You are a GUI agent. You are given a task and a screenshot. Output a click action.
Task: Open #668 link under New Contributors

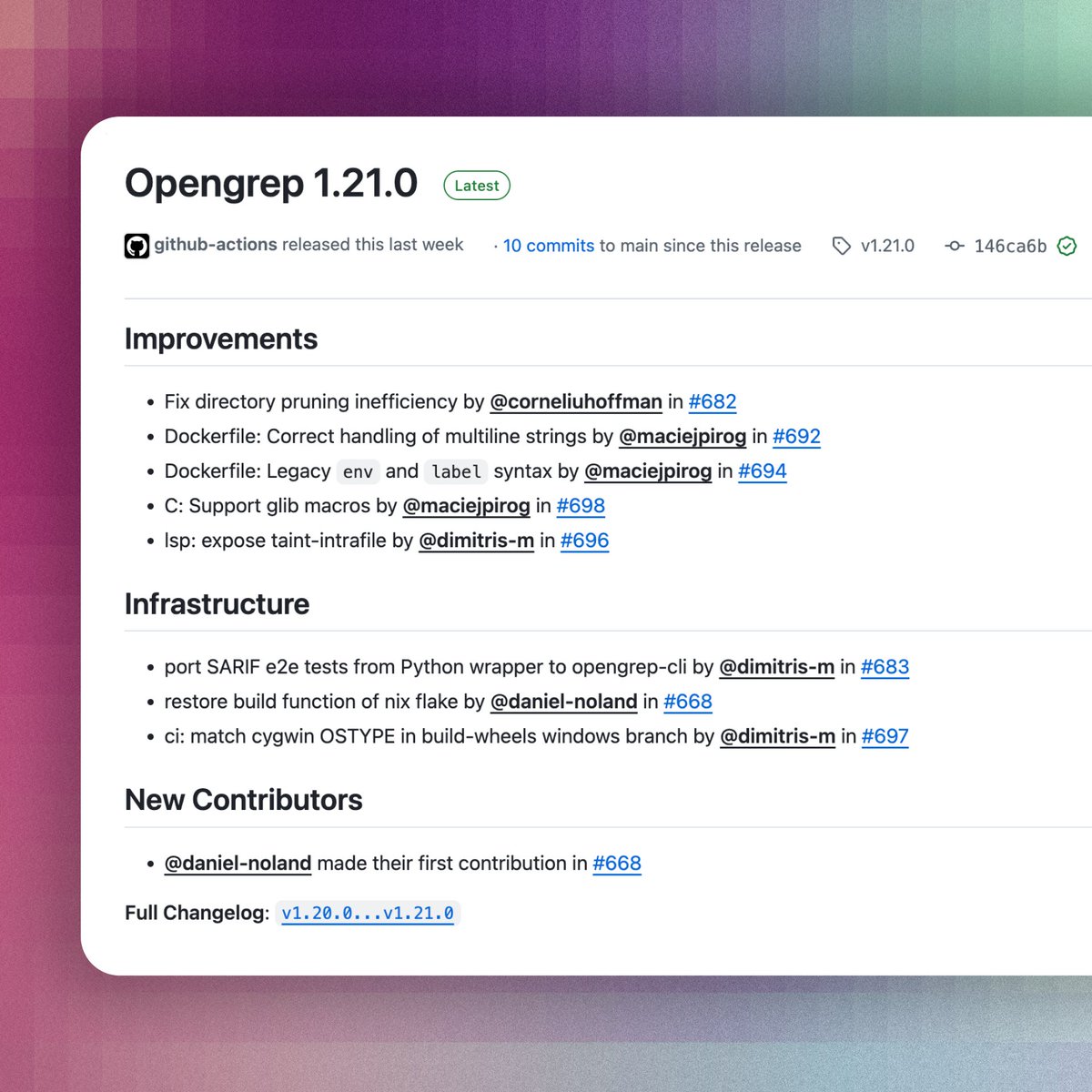617,863
